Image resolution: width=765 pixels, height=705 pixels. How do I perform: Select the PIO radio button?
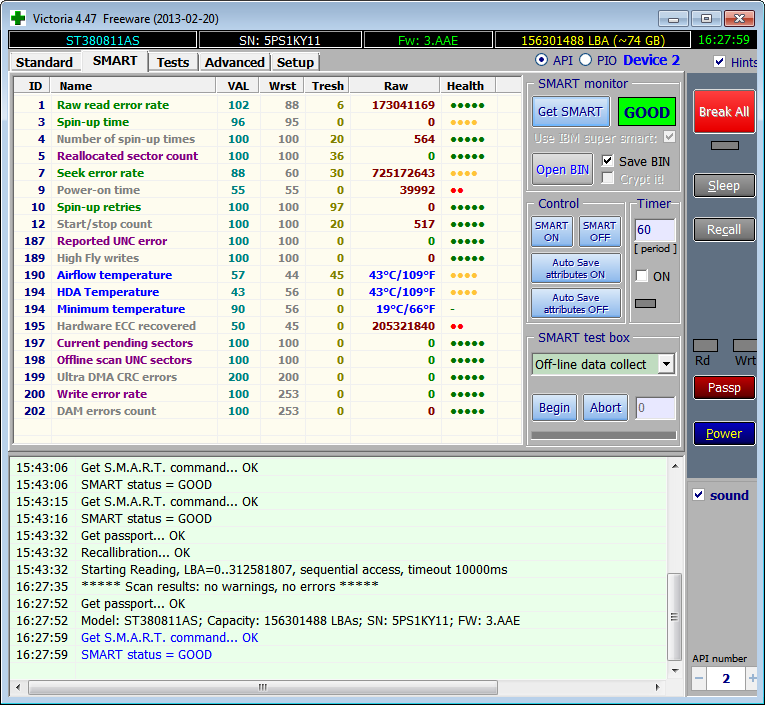coord(585,60)
